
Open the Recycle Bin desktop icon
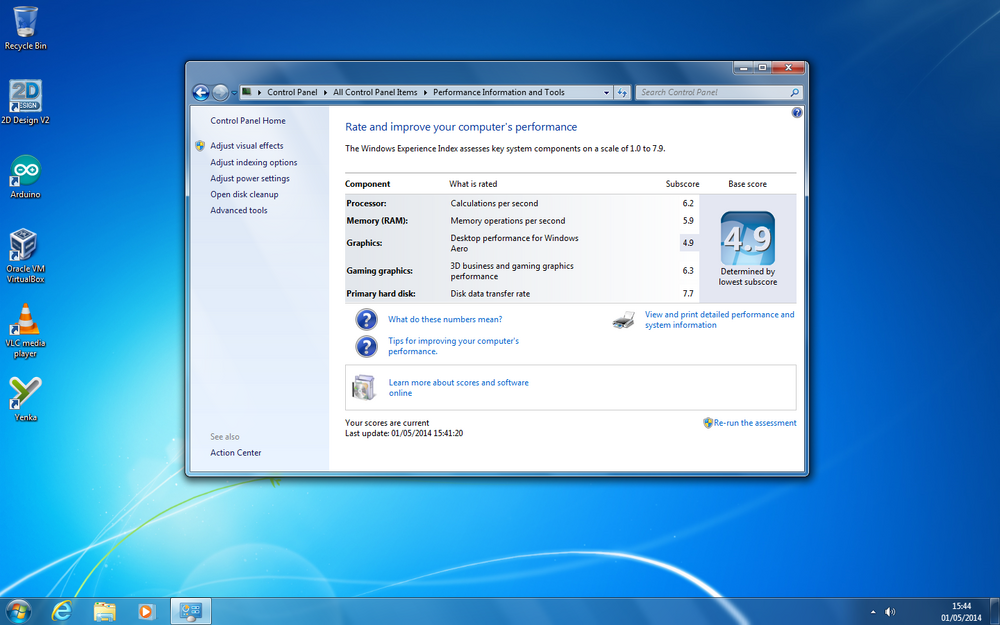[25, 28]
